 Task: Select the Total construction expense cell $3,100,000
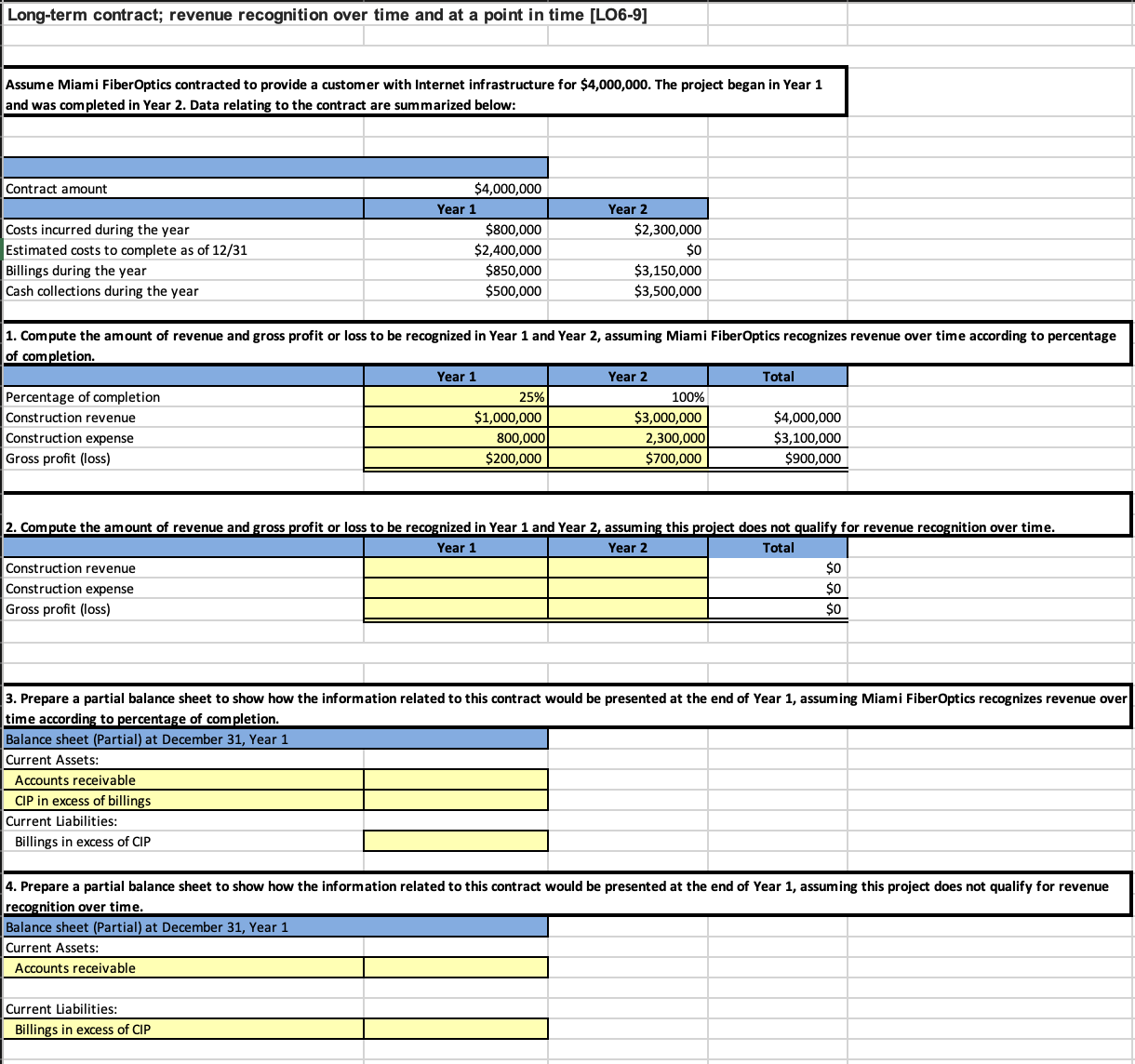[777, 437]
